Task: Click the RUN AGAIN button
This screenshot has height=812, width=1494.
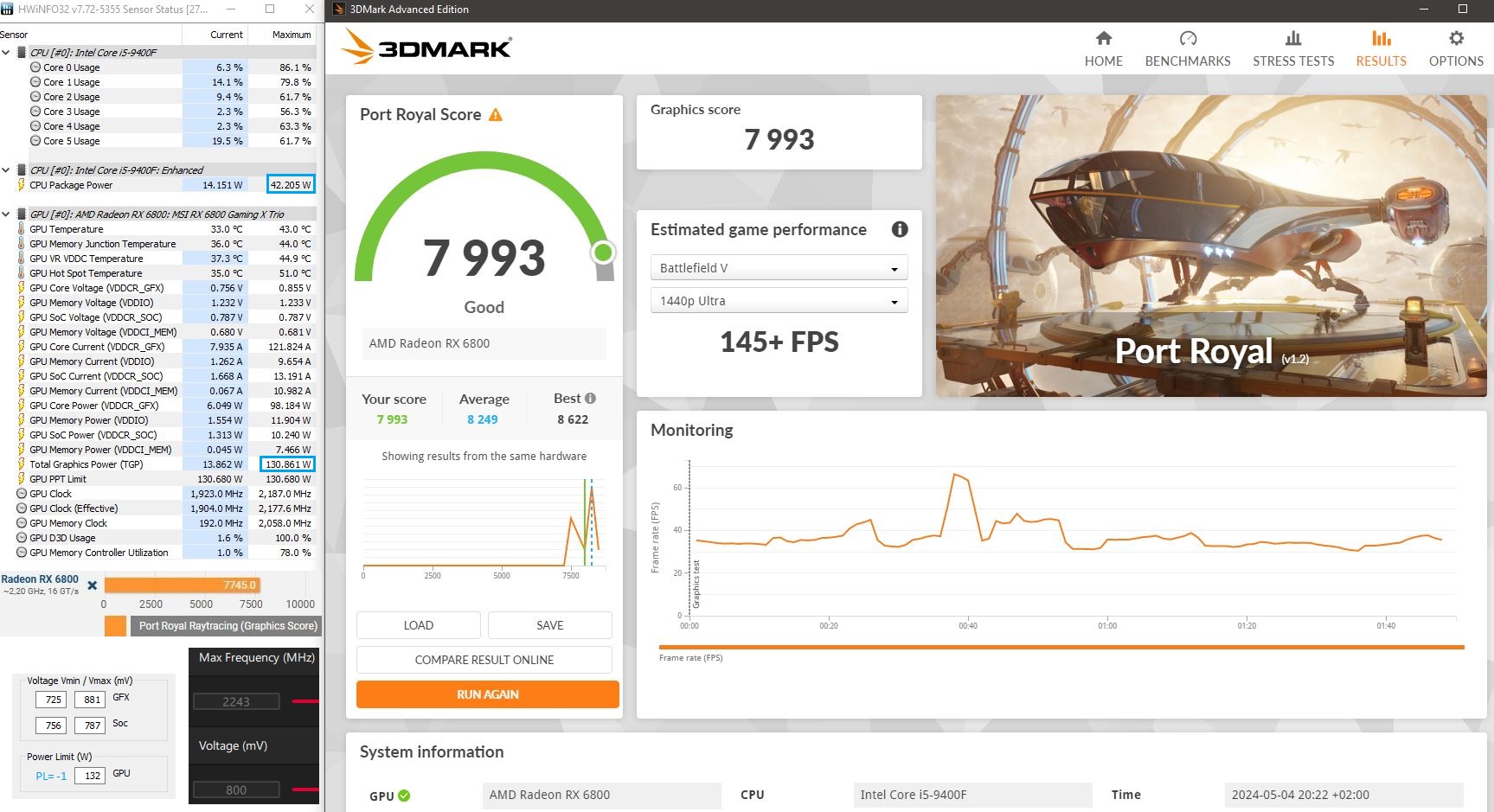Action: 488,694
